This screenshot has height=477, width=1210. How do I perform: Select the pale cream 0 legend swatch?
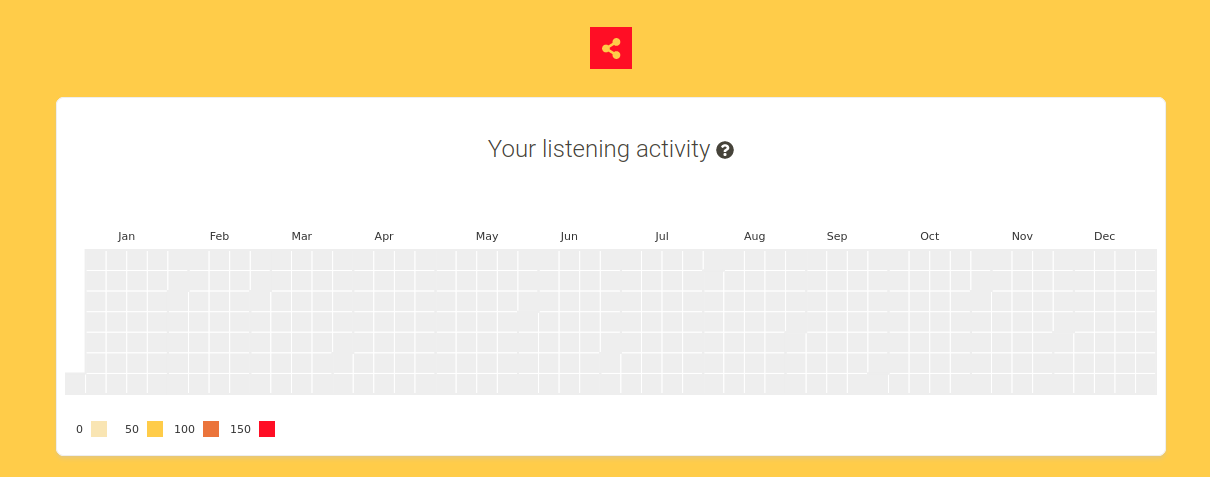coord(99,429)
